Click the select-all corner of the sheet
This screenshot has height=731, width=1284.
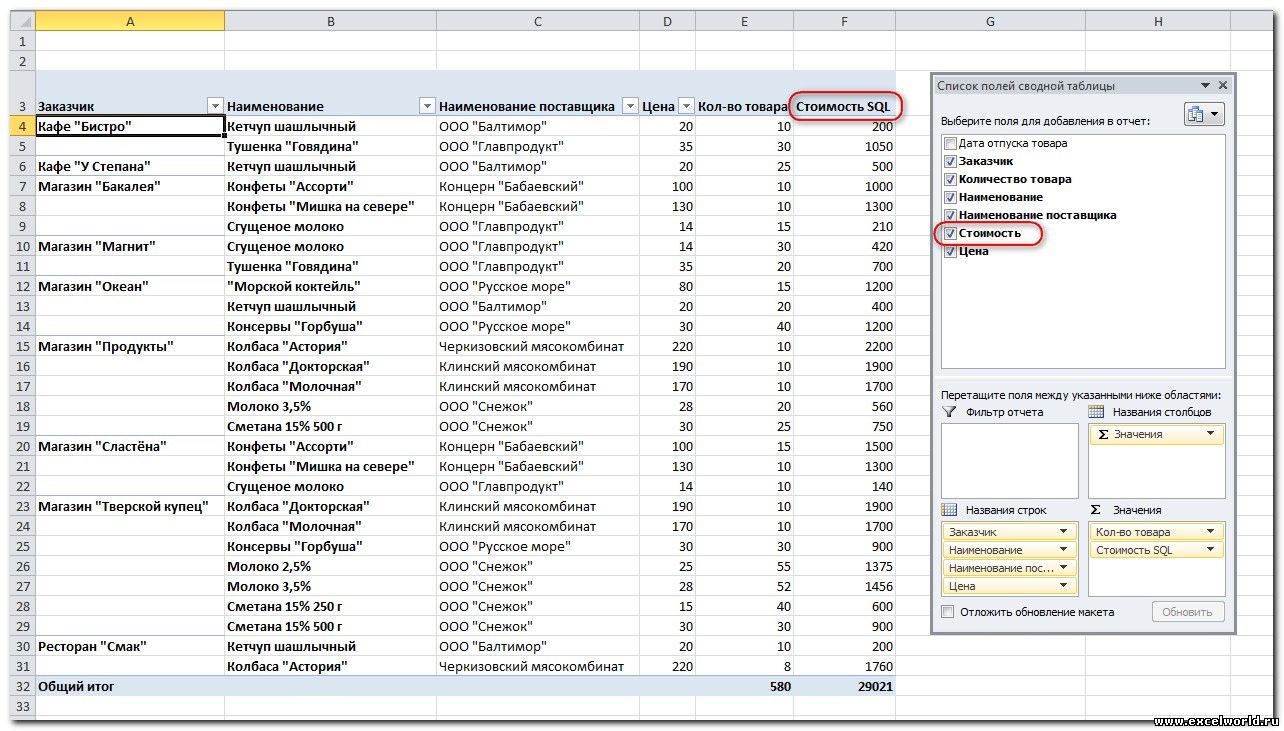22,21
